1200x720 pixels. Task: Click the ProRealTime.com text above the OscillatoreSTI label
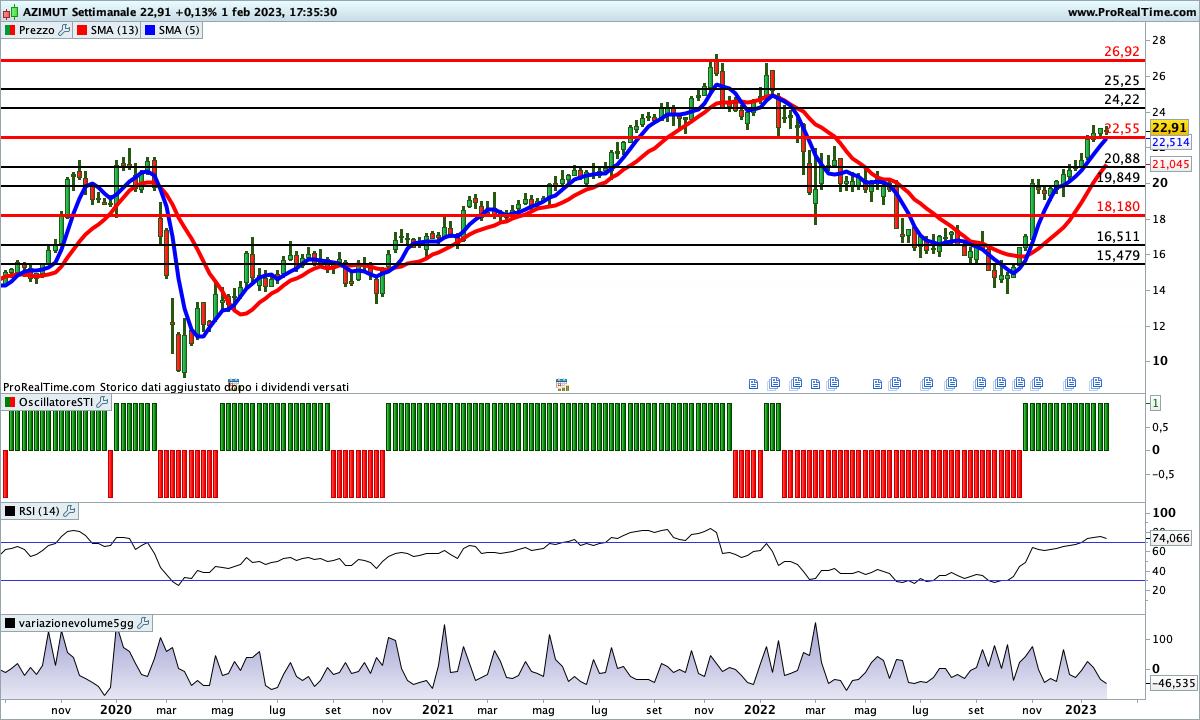49,386
